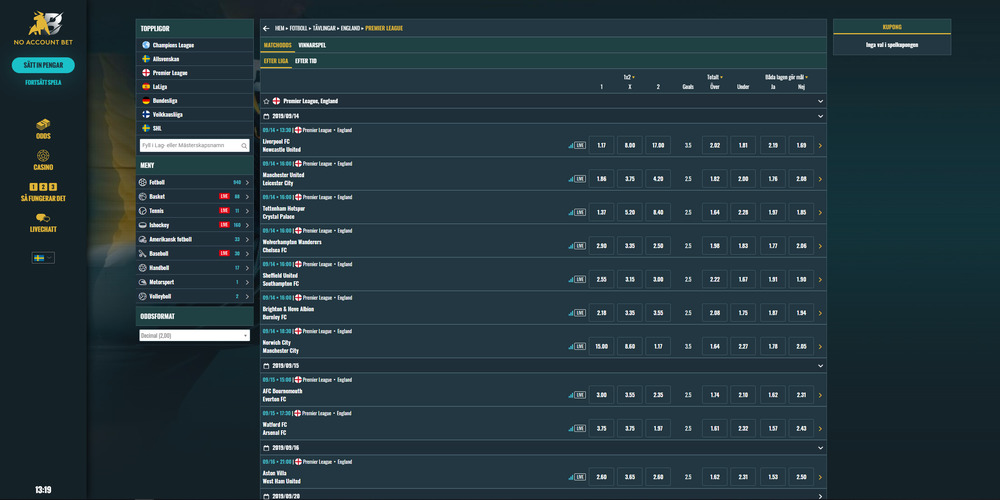Select Champions League in Toppligor
The height and width of the screenshot is (500, 1000).
click(195, 45)
